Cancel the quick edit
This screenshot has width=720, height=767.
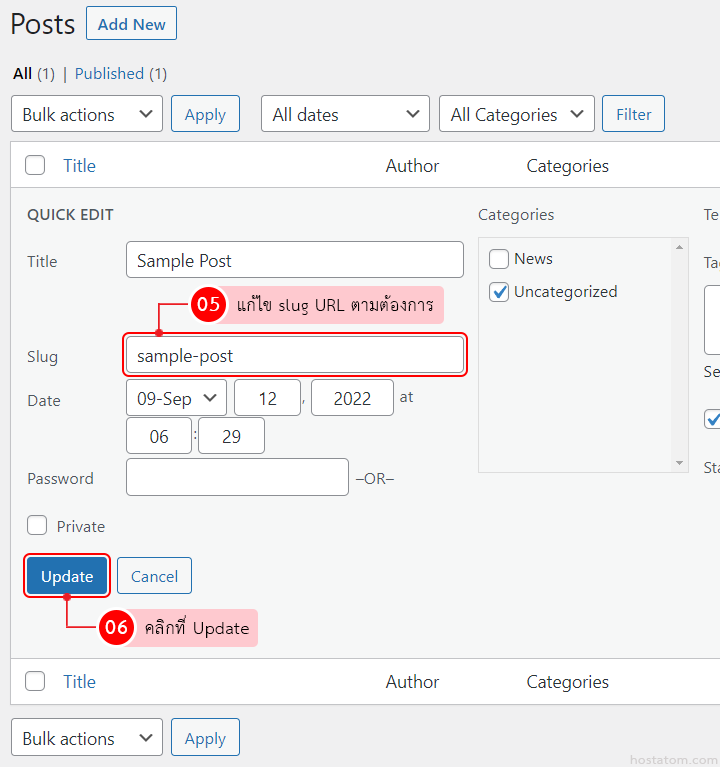tap(154, 576)
